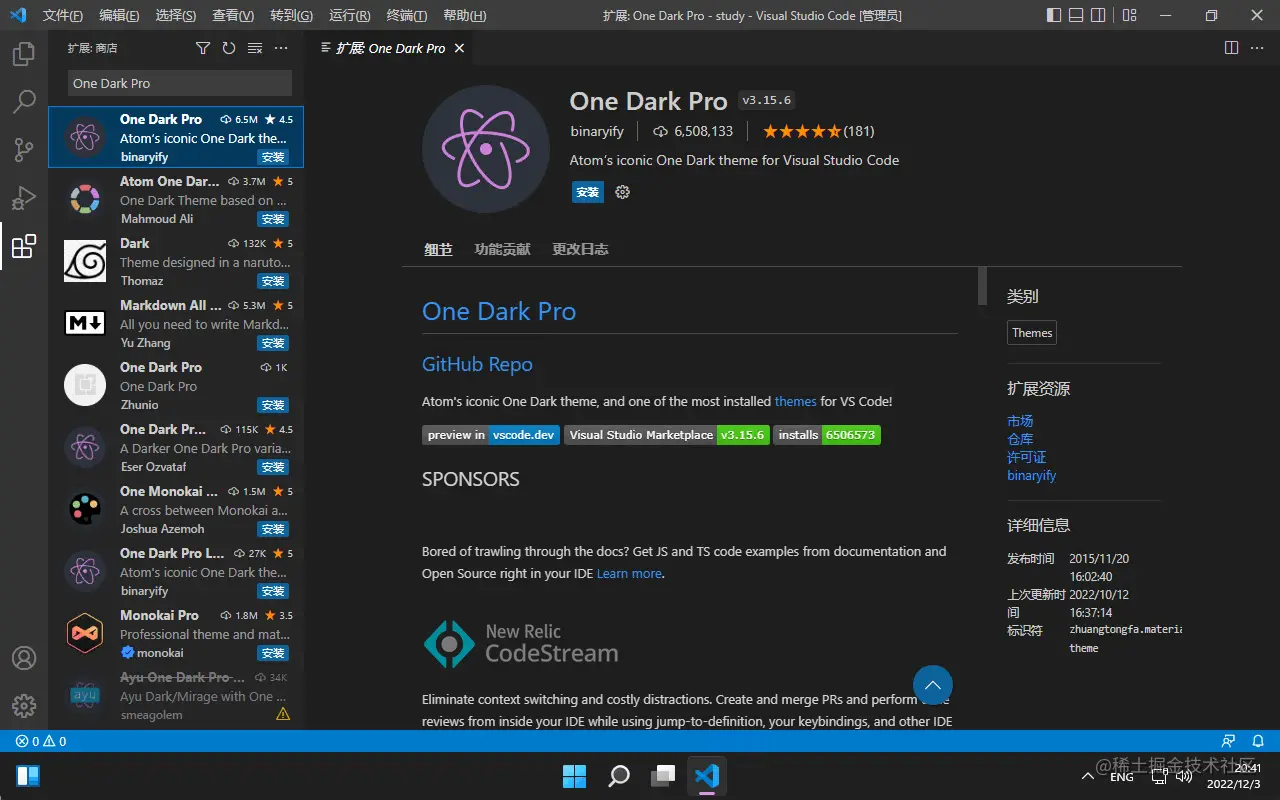Open the 市场 resource link

(1020, 421)
